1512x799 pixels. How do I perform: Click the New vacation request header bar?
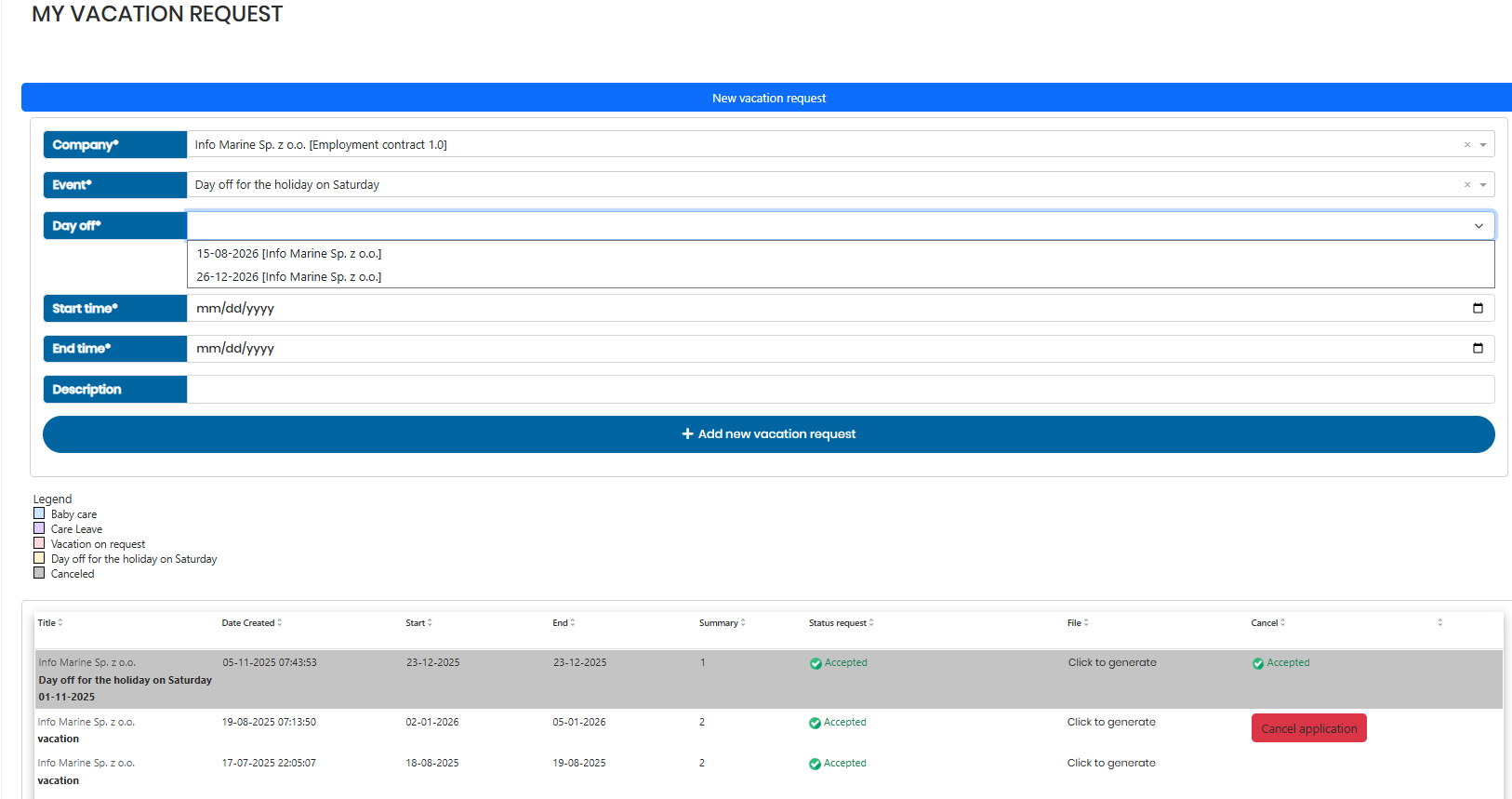[x=768, y=98]
